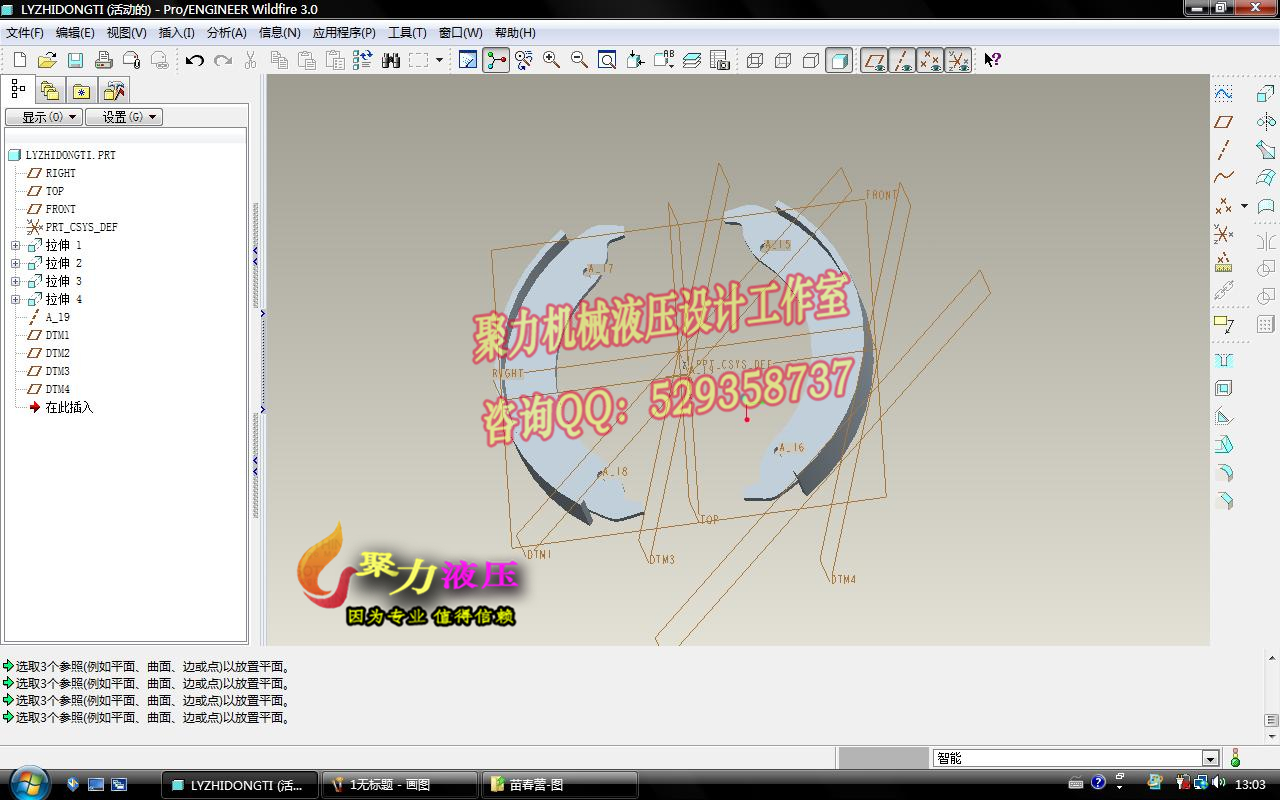Refit the model to the screen
Viewport: 1280px width, 800px height.
[607, 60]
